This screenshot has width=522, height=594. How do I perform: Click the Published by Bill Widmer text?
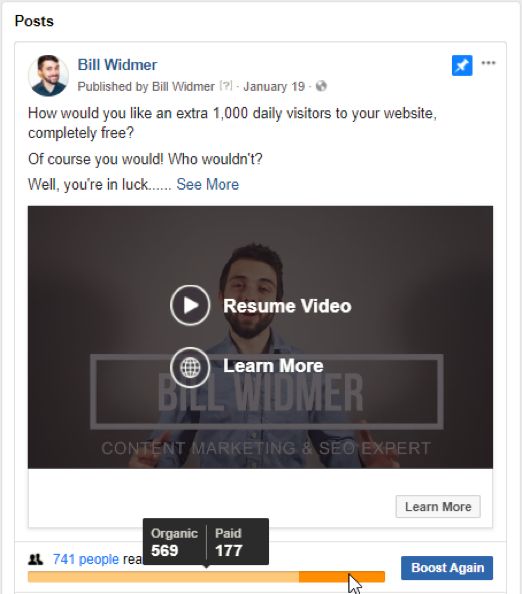click(x=146, y=86)
